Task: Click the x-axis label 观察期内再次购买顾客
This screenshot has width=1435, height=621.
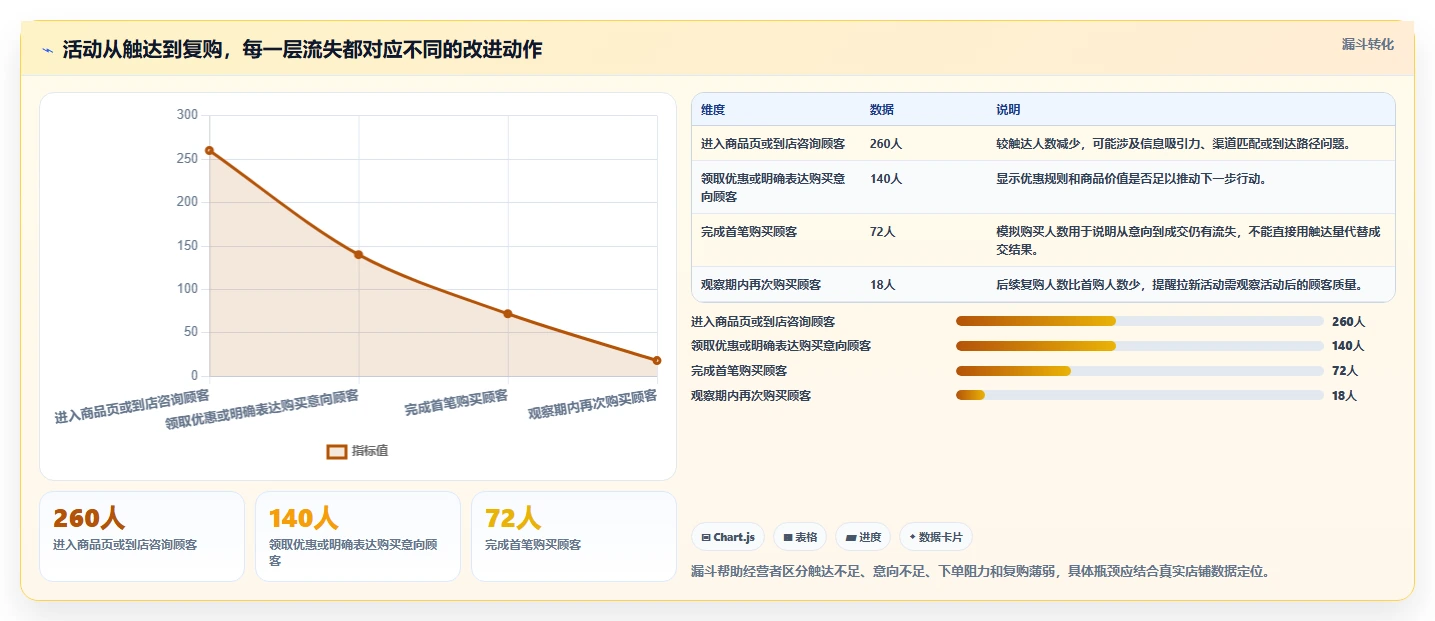Action: tap(593, 404)
